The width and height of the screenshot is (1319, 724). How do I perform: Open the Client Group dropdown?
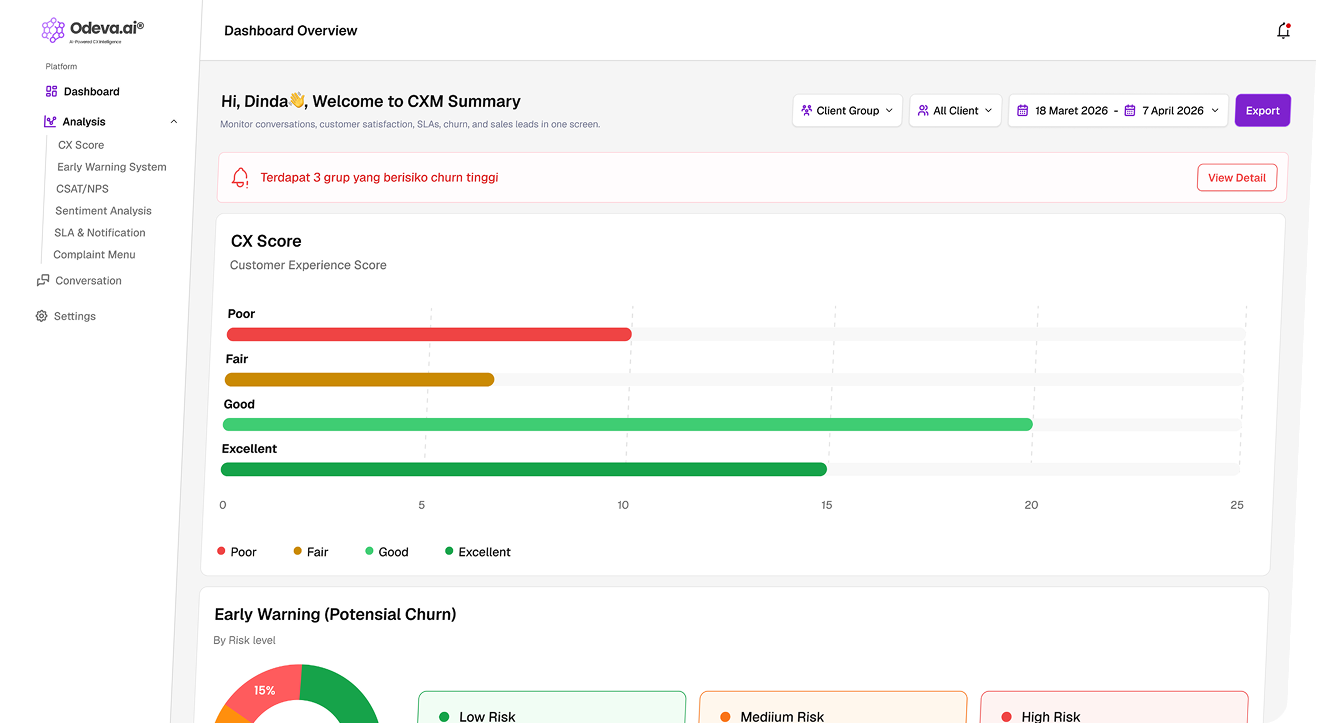[848, 111]
